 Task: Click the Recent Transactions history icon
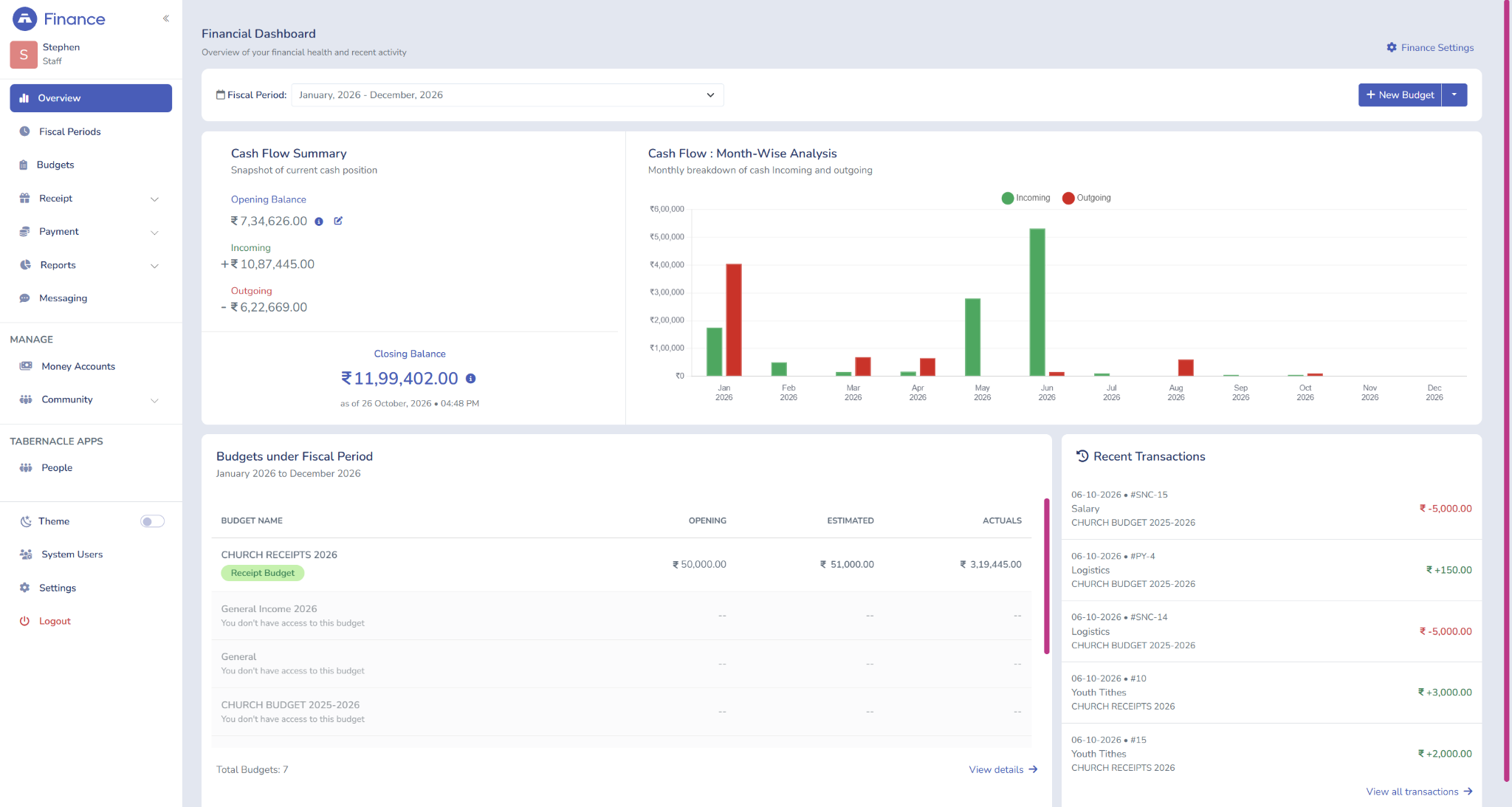click(x=1082, y=456)
